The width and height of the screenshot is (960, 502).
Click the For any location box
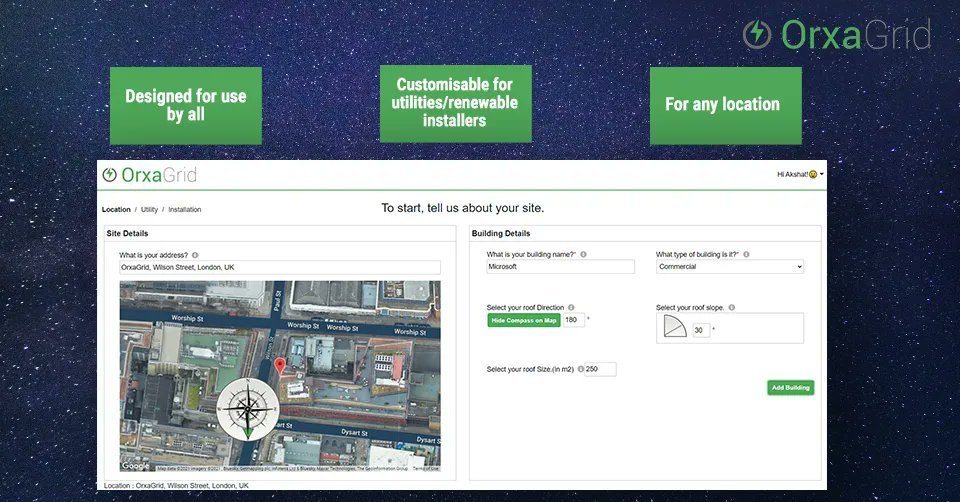pyautogui.click(x=726, y=106)
